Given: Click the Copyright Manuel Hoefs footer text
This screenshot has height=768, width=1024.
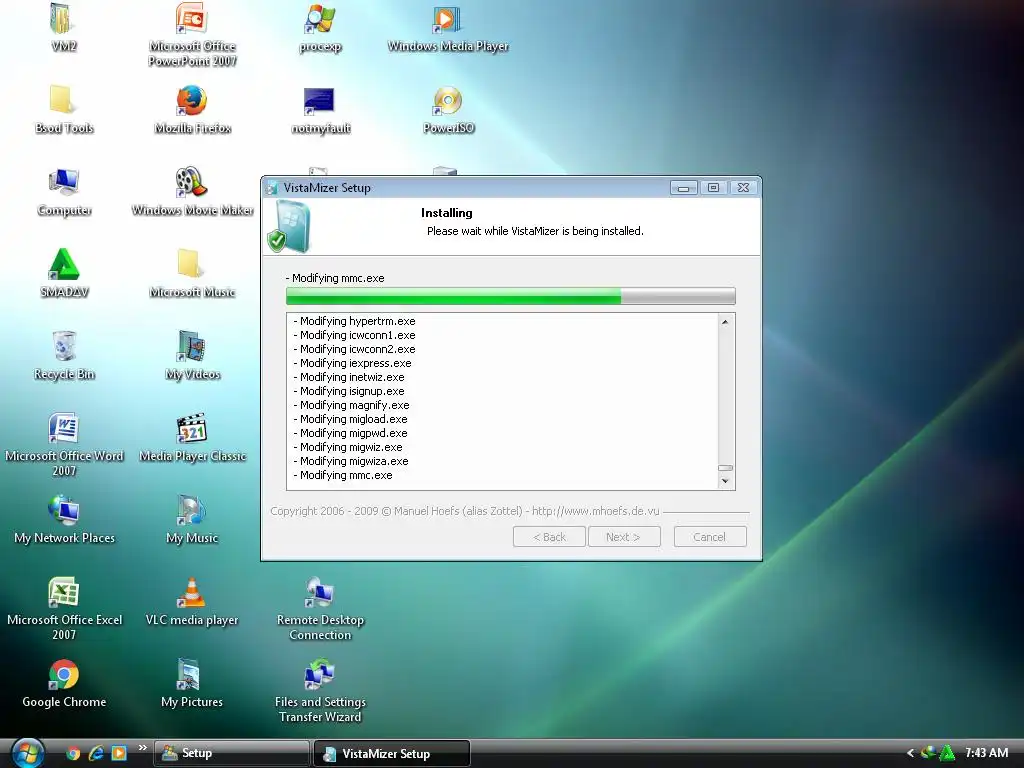Looking at the screenshot, I should (464, 511).
